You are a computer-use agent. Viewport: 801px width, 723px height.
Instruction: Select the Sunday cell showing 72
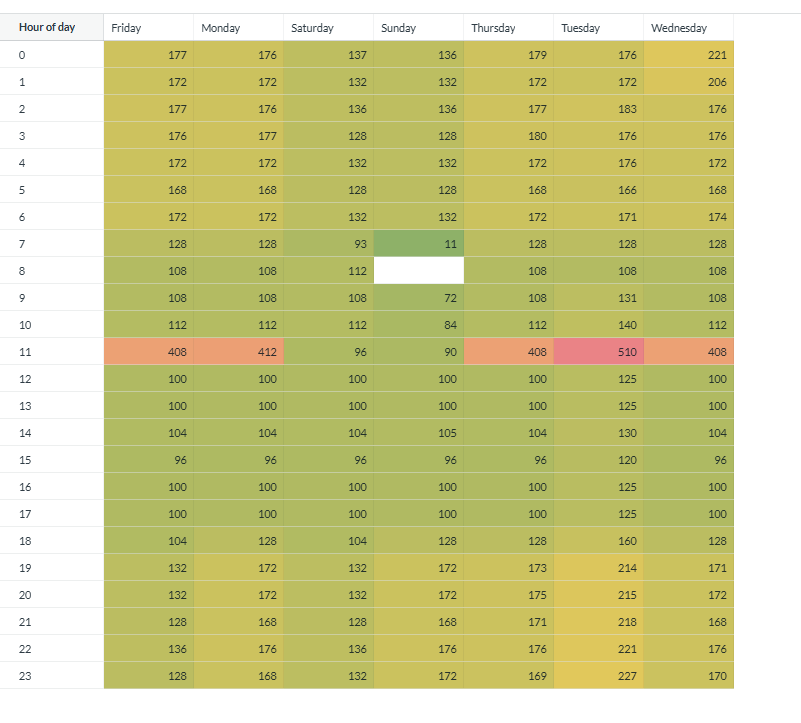pos(418,298)
